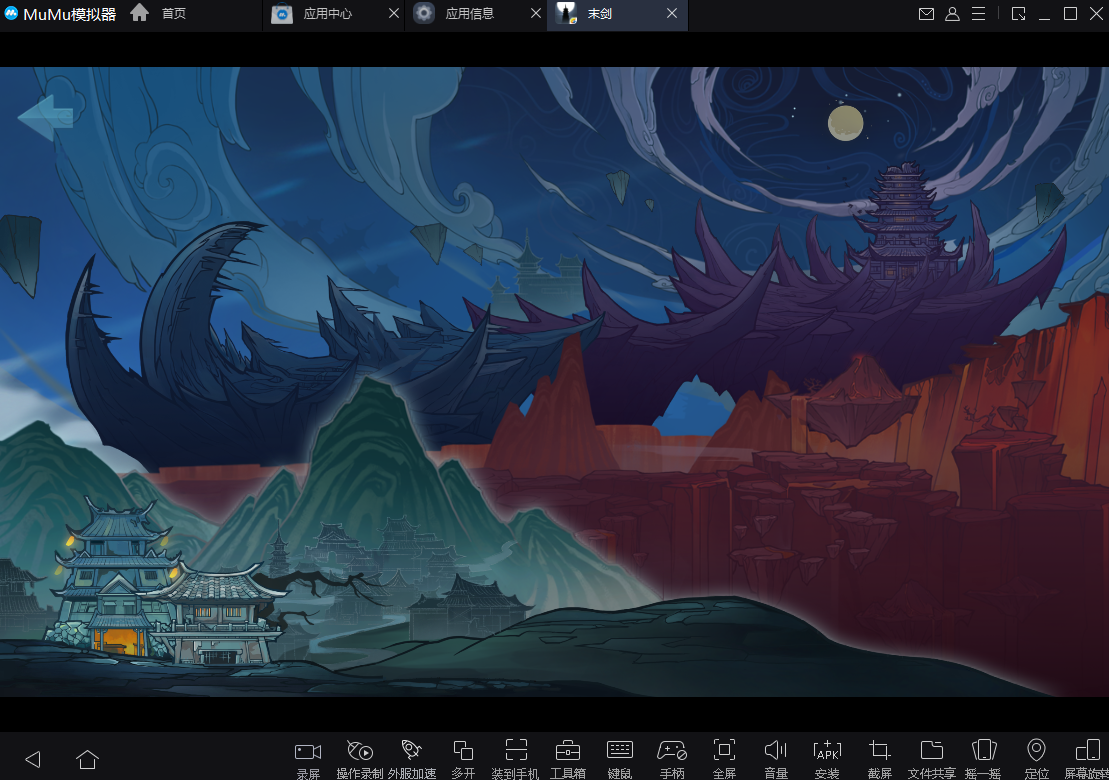
Task: Open 定位 location settings
Action: point(1036,759)
